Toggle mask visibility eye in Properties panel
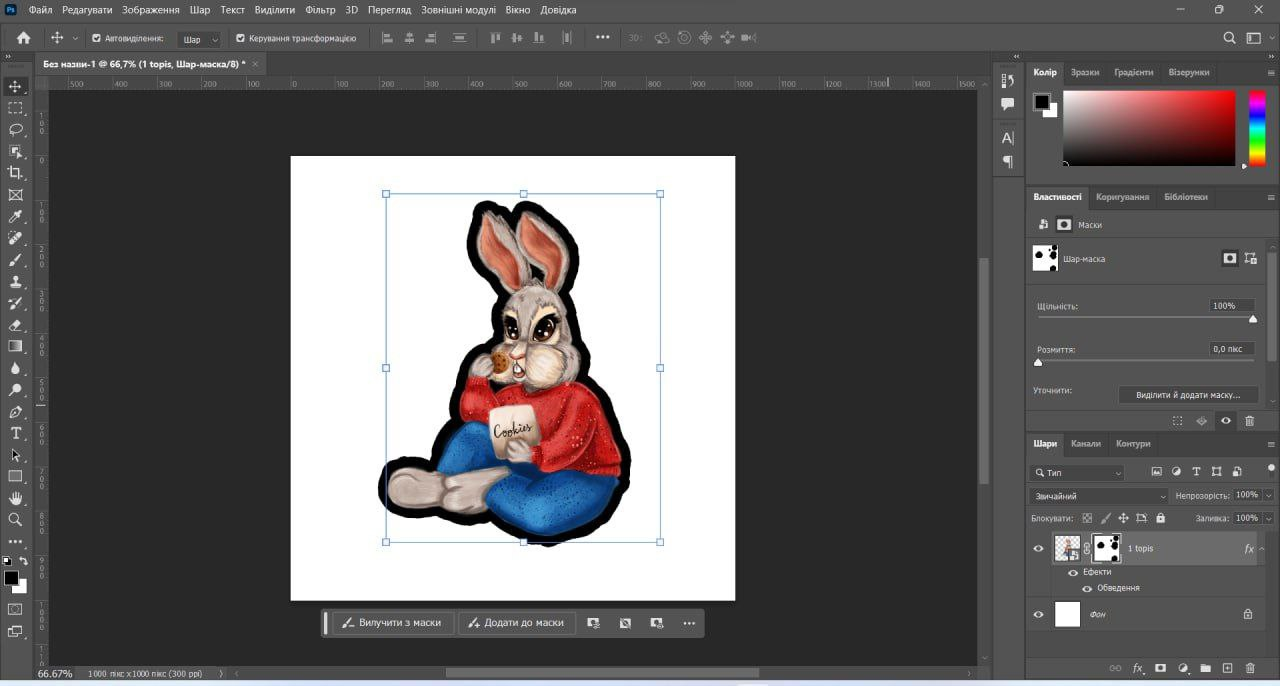Viewport: 1280px width, 686px height. click(x=1226, y=421)
